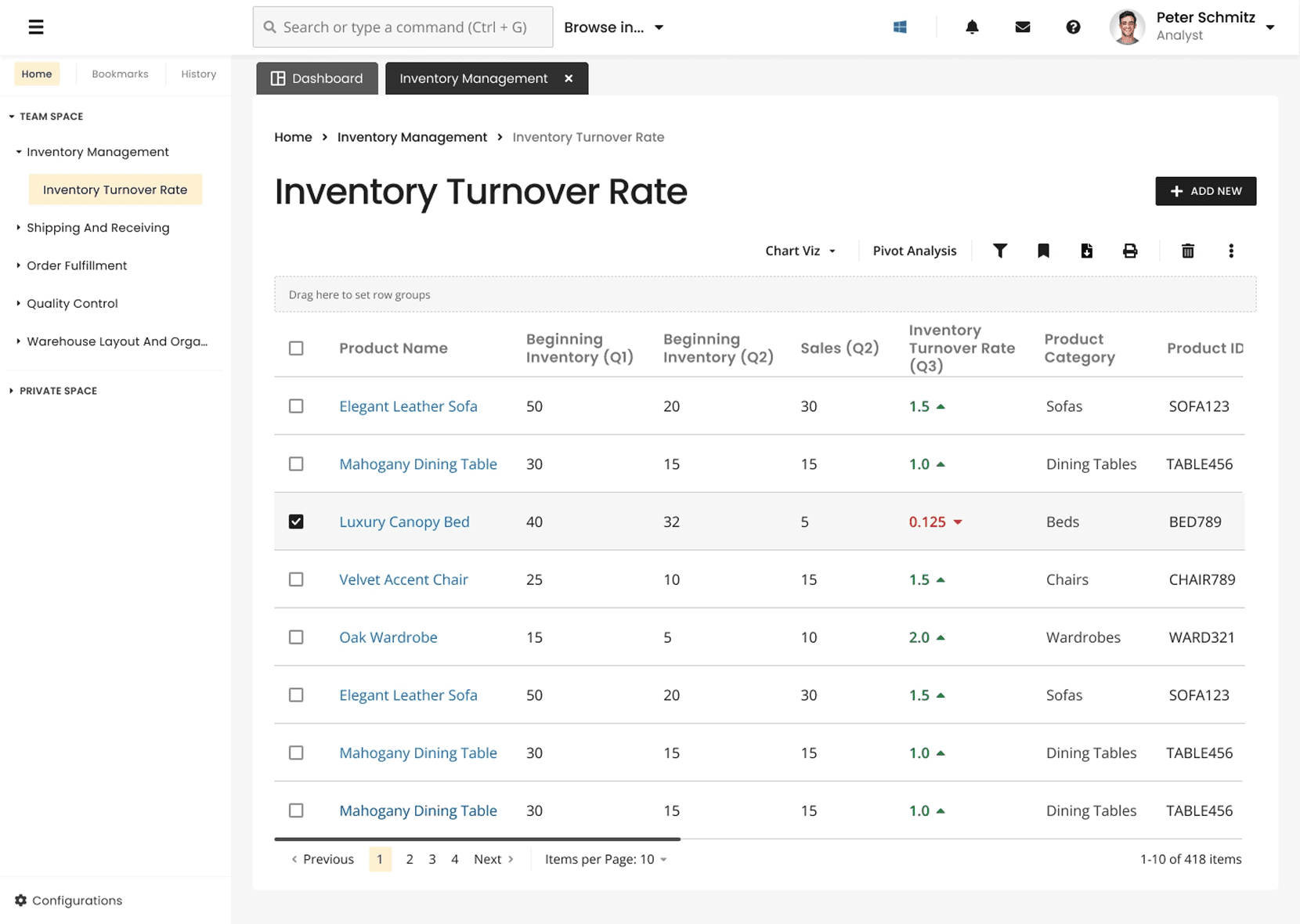
Task: Click horizontal table scrollbar
Action: click(477, 839)
